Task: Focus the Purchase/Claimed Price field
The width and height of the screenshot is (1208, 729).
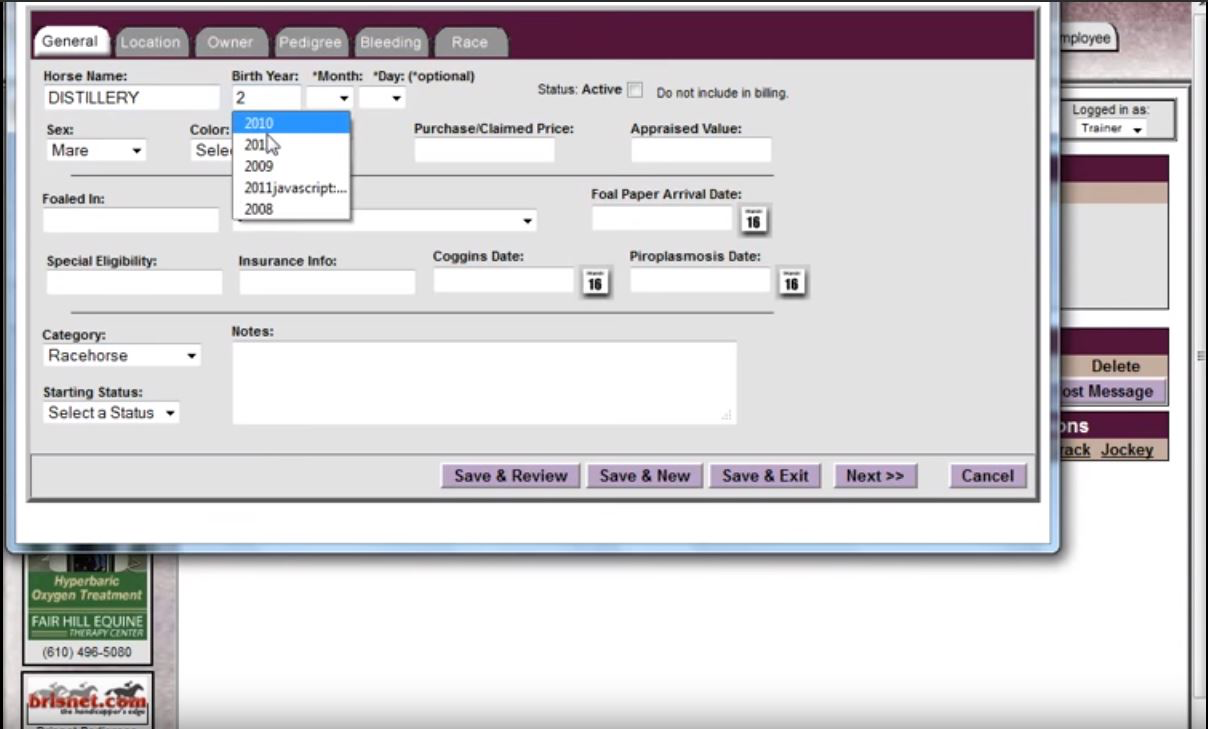Action: [484, 150]
